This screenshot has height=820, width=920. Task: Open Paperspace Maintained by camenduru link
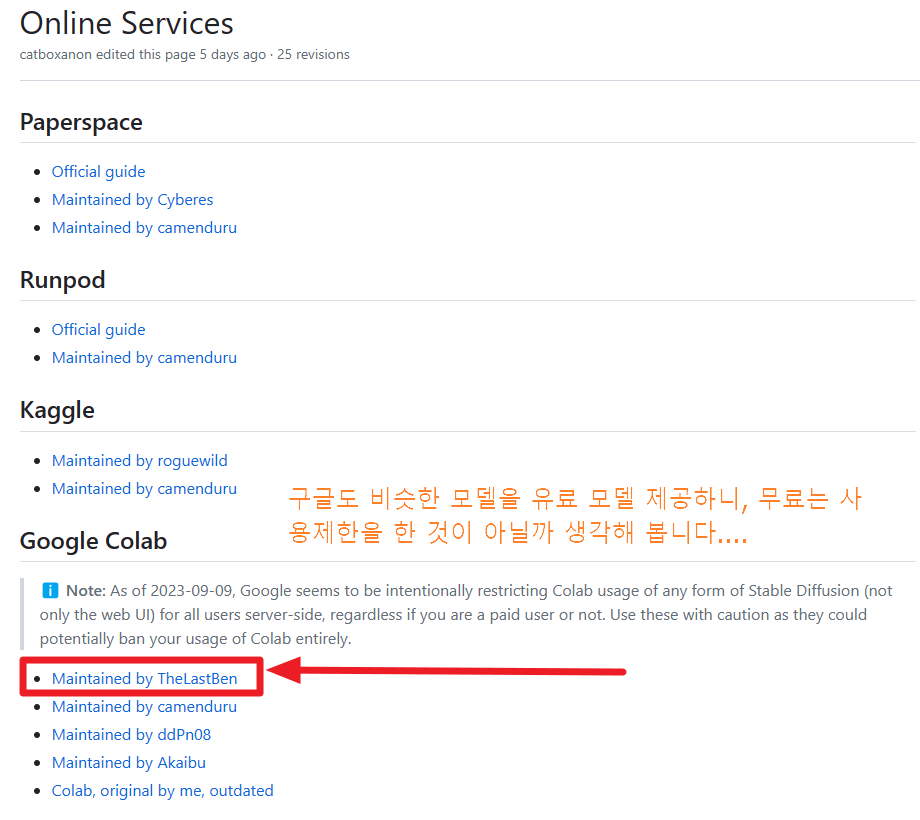click(x=144, y=228)
